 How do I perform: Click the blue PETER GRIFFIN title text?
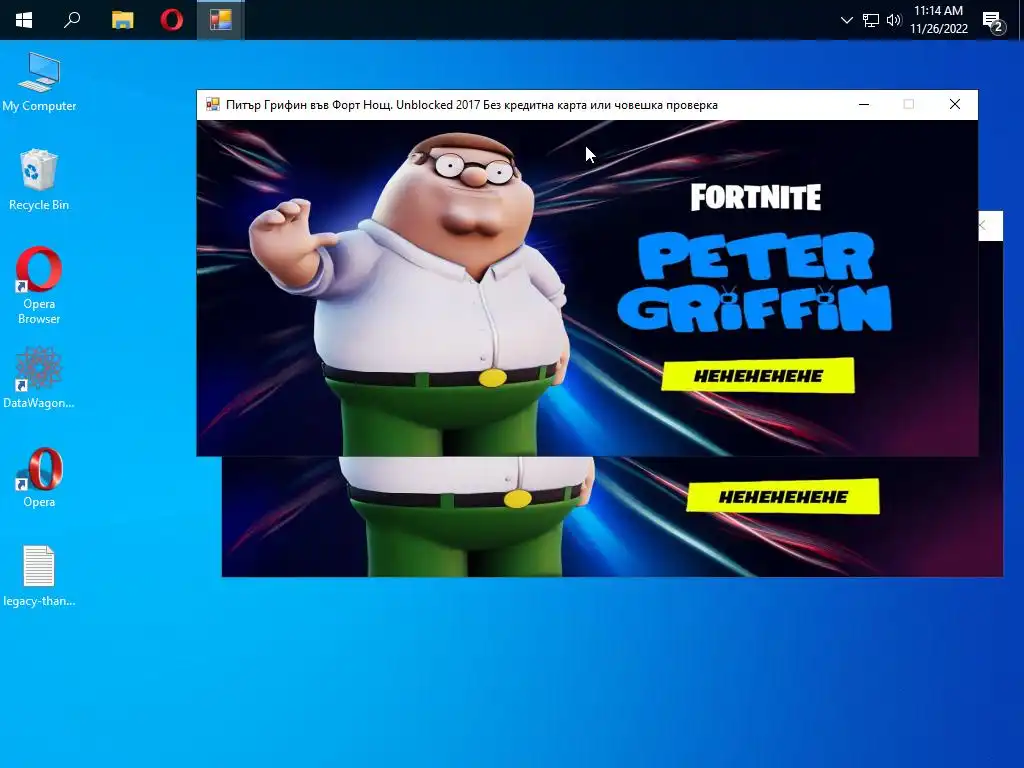(755, 282)
